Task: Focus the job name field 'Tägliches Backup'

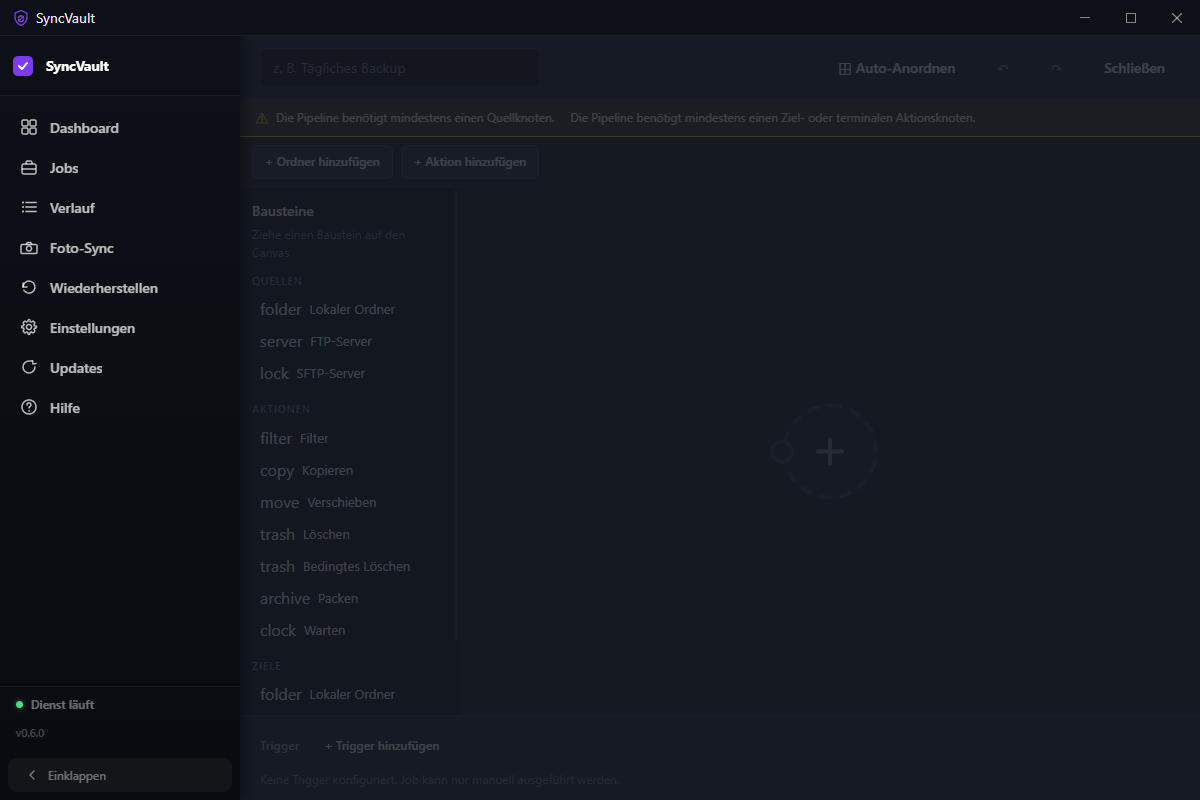Action: [x=400, y=68]
